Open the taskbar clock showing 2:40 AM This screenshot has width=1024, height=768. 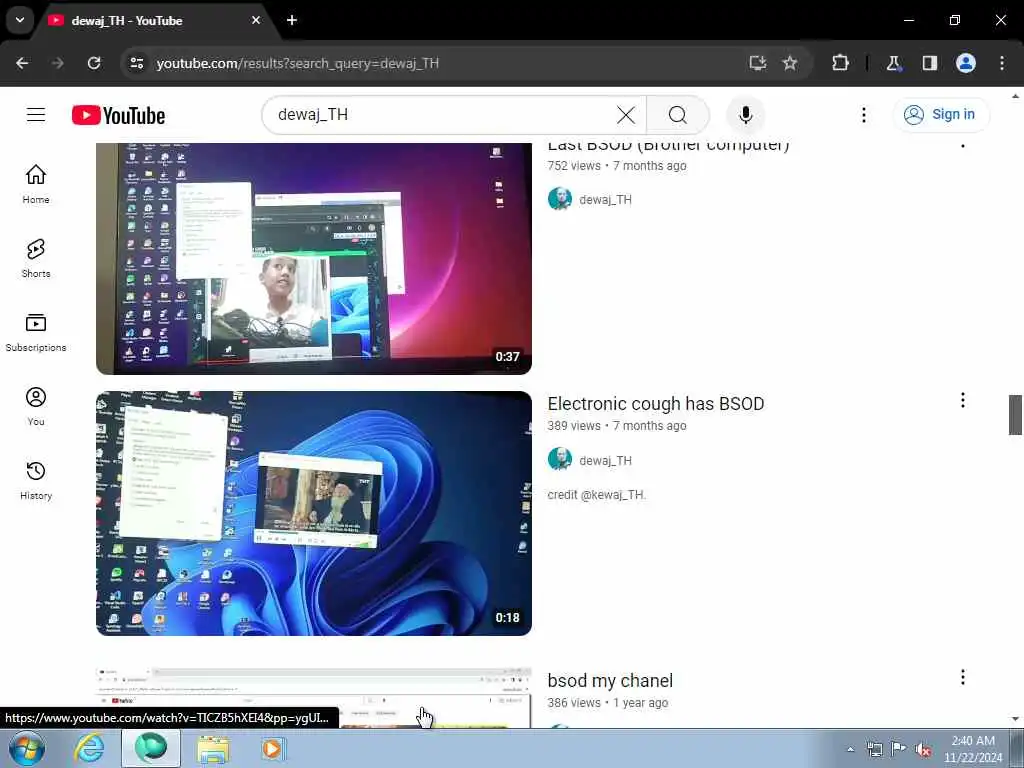click(x=972, y=749)
